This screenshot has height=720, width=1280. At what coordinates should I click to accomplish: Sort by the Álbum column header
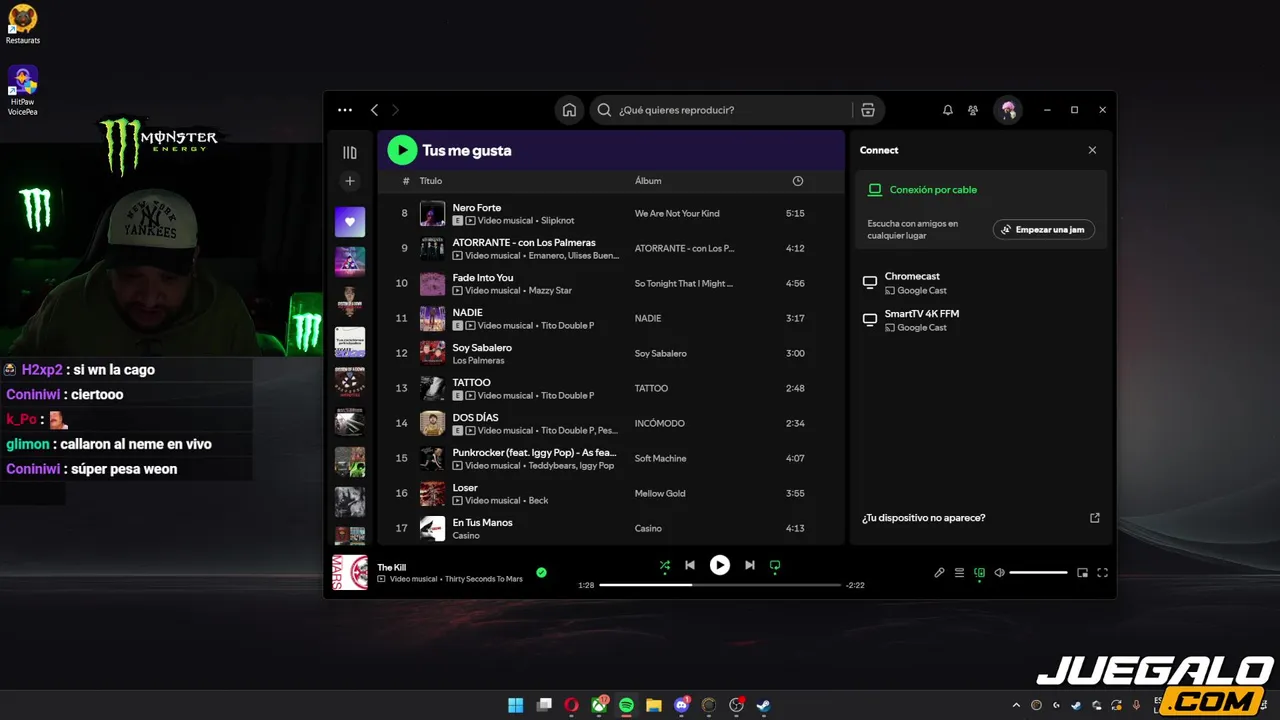[648, 181]
